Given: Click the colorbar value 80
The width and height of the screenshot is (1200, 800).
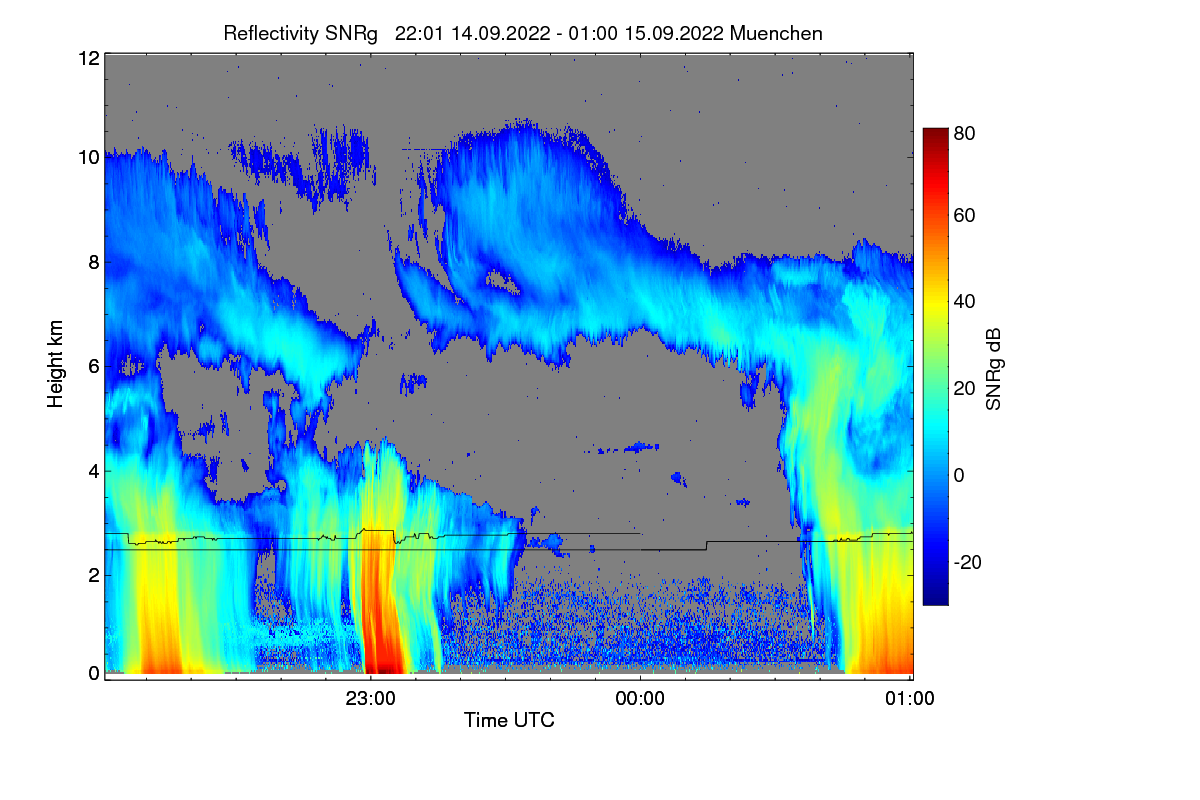Looking at the screenshot, I should (x=964, y=132).
